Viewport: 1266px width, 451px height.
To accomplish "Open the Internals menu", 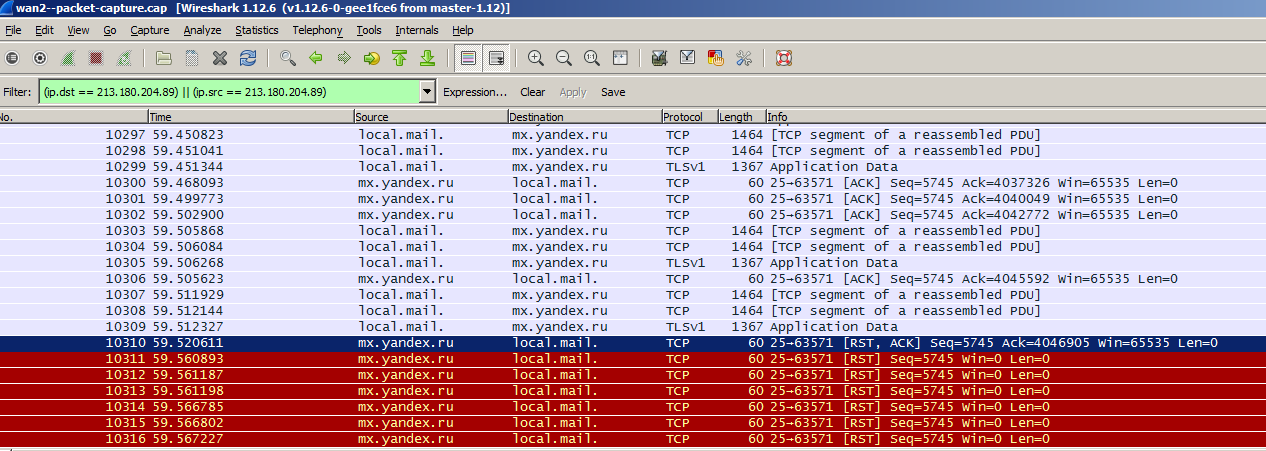I will point(417,31).
